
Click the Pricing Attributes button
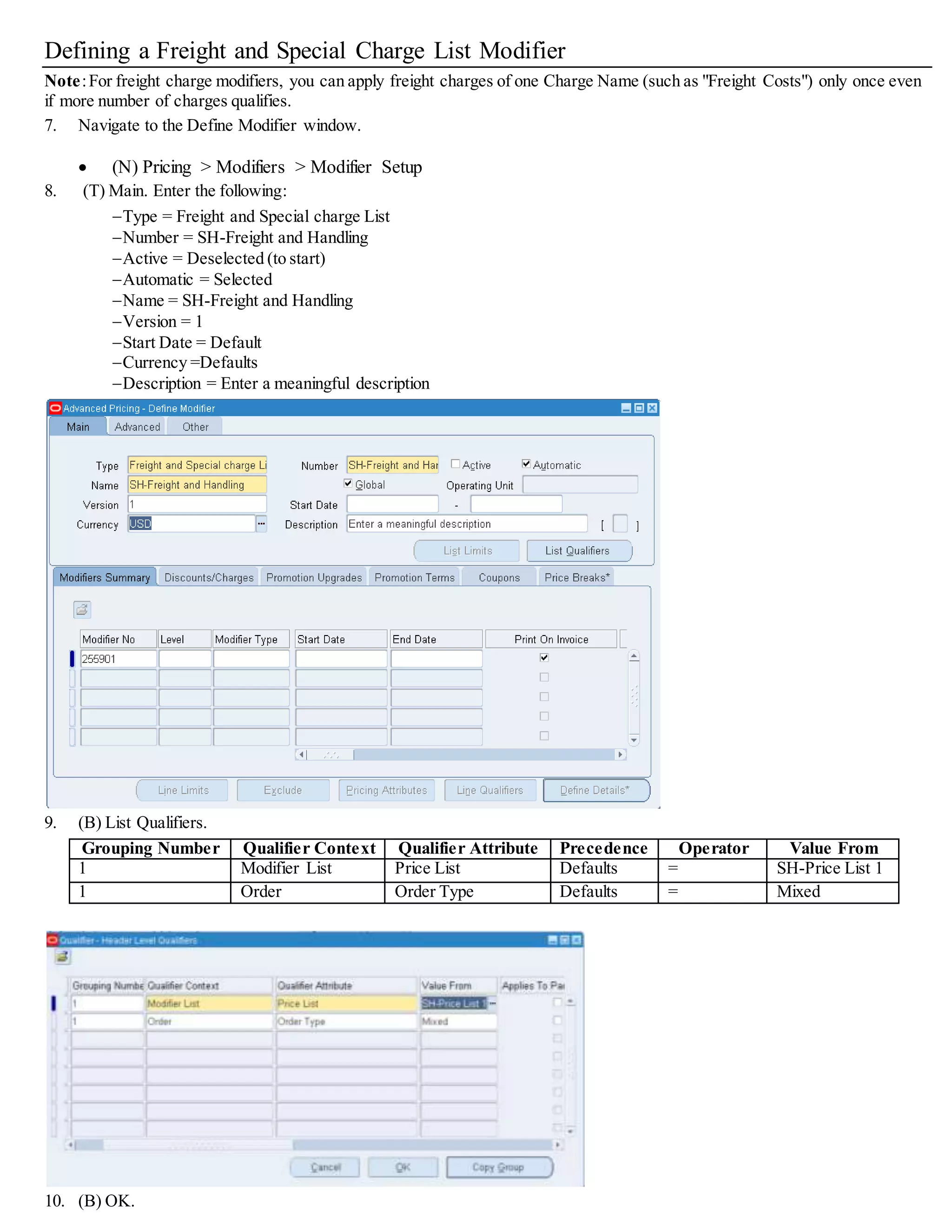(386, 790)
